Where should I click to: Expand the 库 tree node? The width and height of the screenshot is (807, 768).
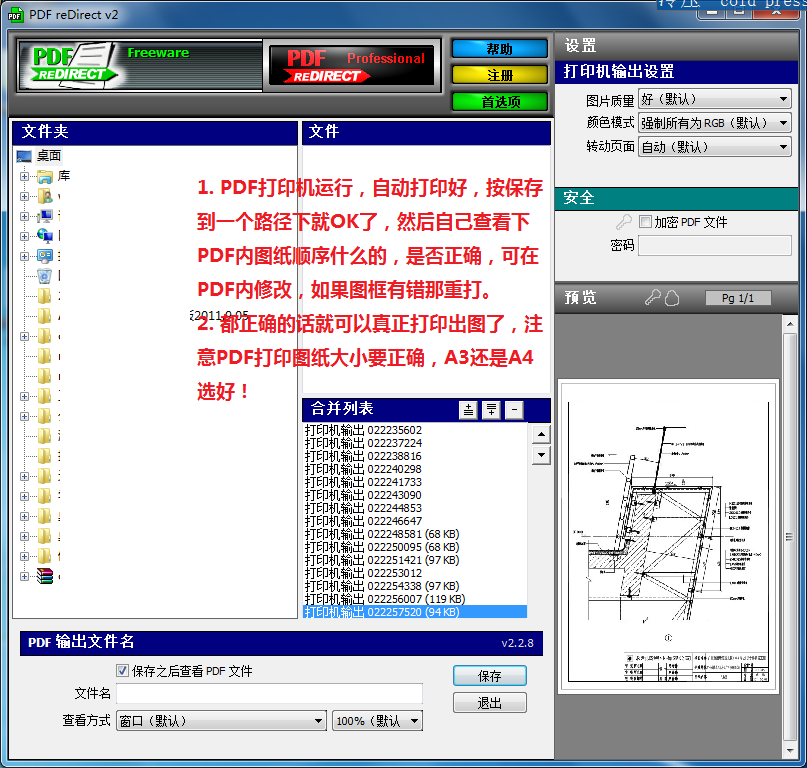coord(24,176)
